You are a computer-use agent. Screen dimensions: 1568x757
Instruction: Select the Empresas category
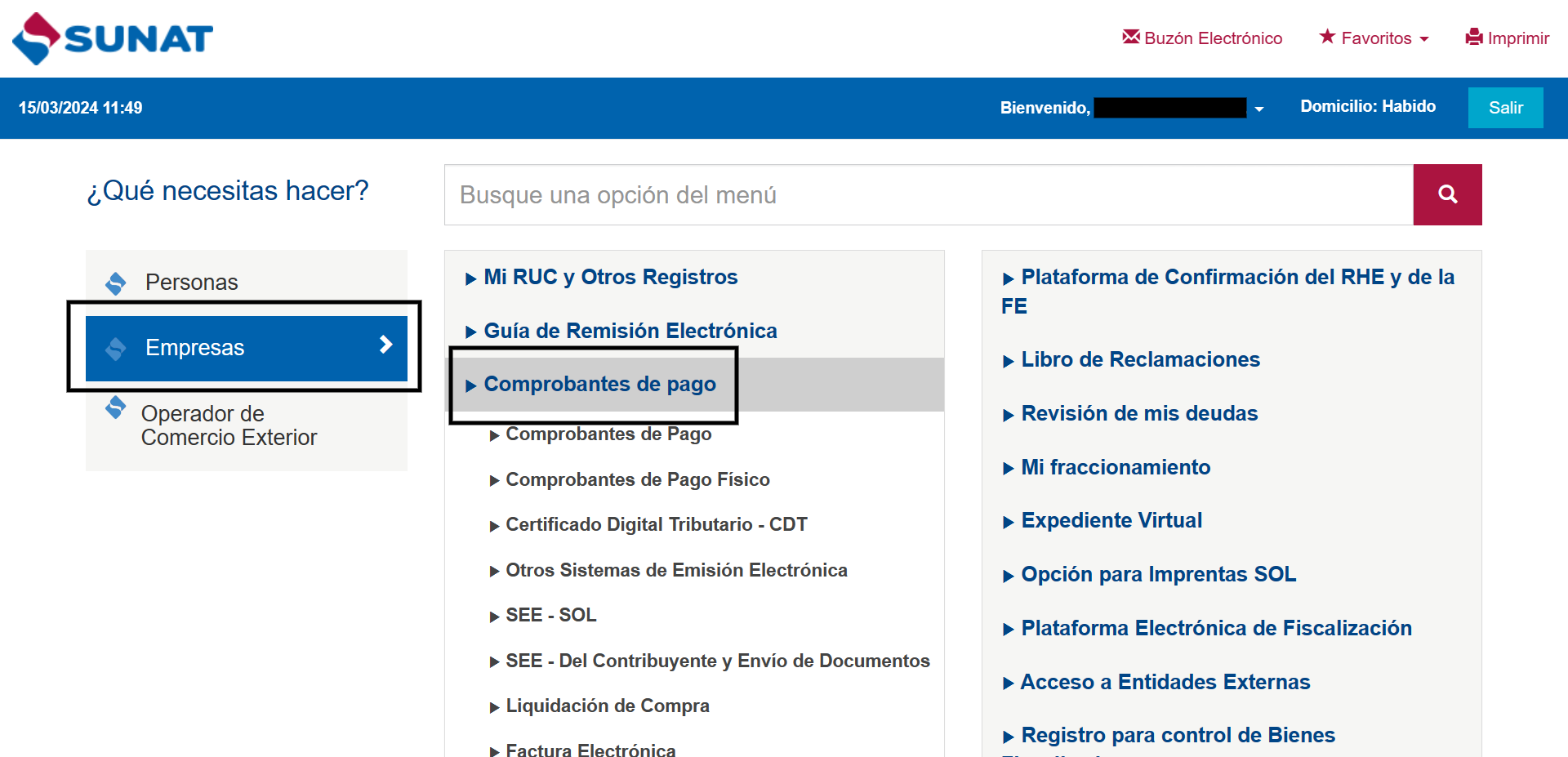247,348
